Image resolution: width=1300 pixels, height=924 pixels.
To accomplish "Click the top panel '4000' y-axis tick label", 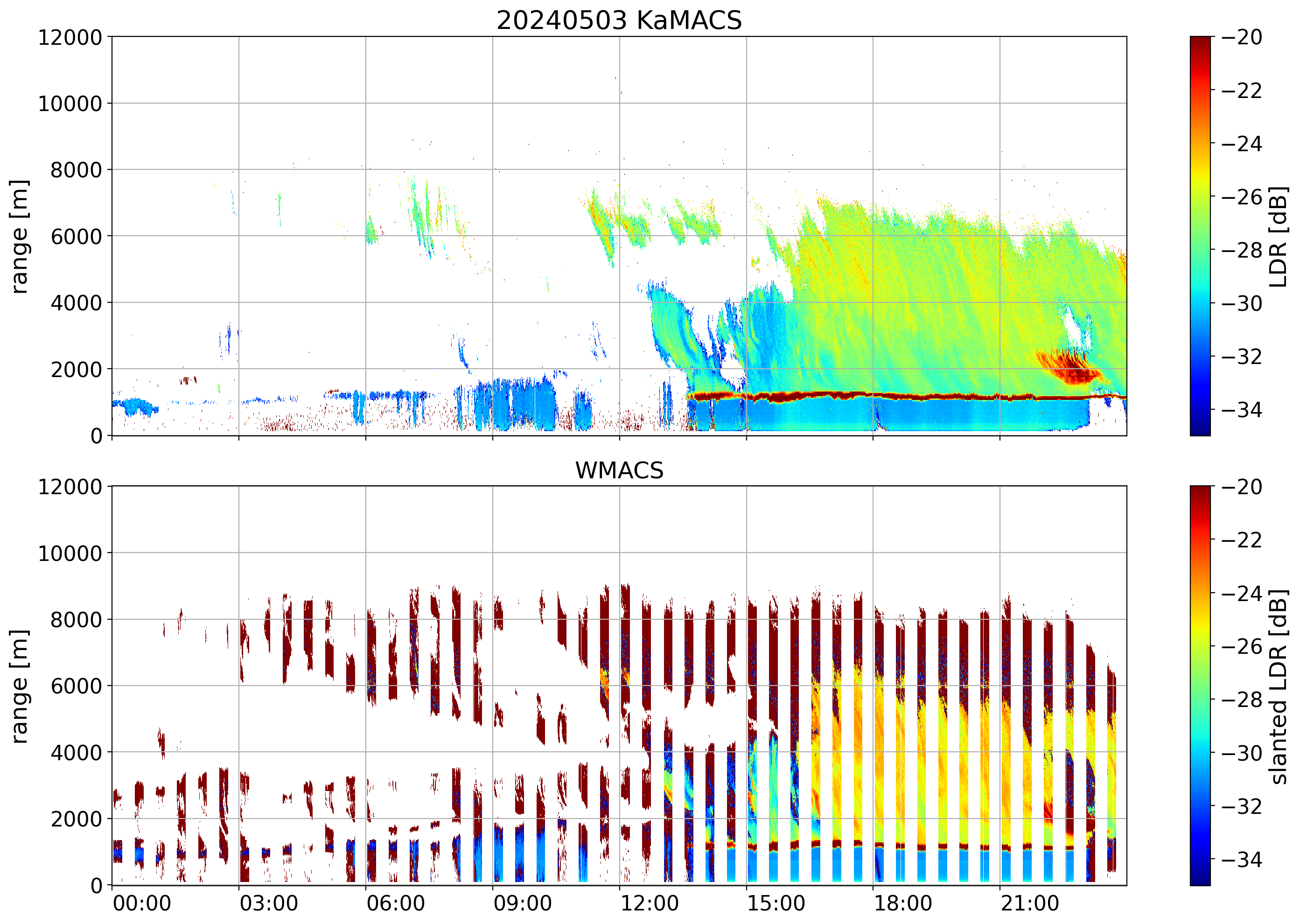I will (76, 303).
